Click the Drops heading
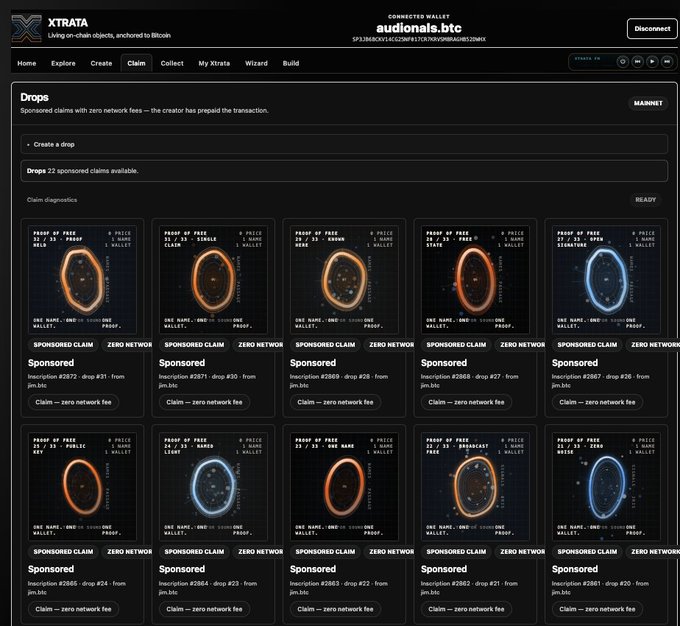680x626 pixels. pyautogui.click(x=34, y=97)
